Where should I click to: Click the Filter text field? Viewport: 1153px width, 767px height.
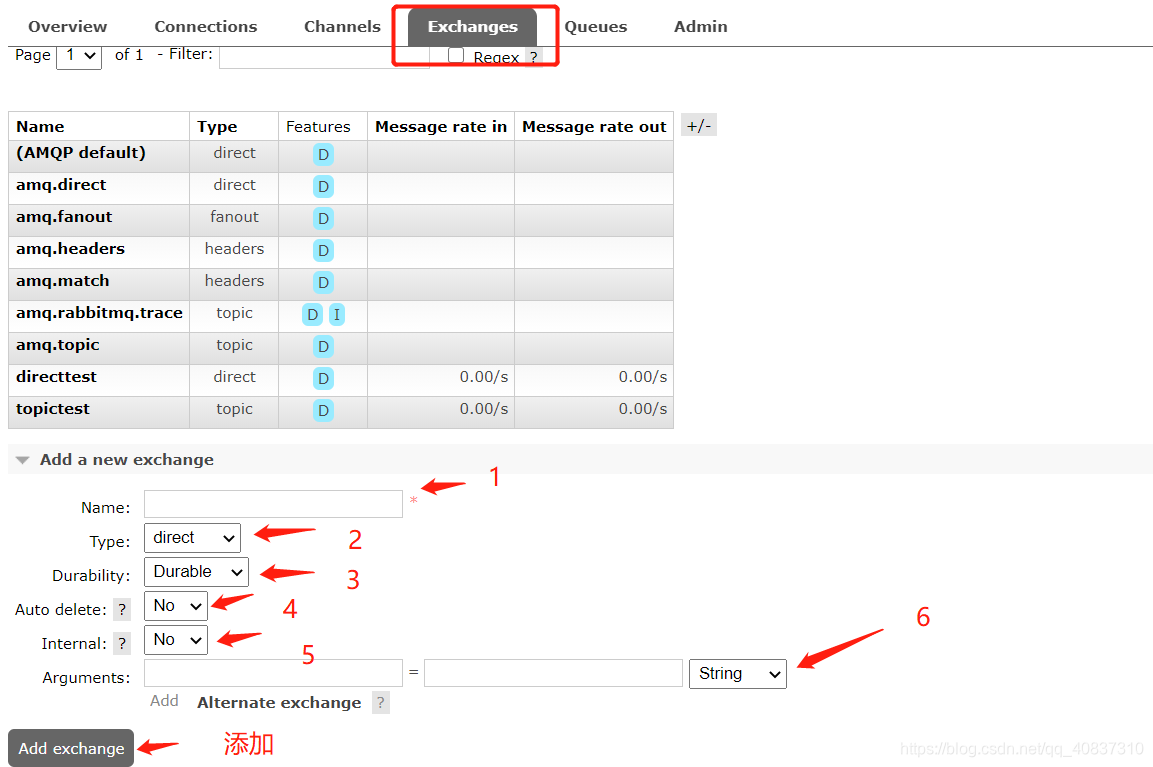[x=324, y=57]
